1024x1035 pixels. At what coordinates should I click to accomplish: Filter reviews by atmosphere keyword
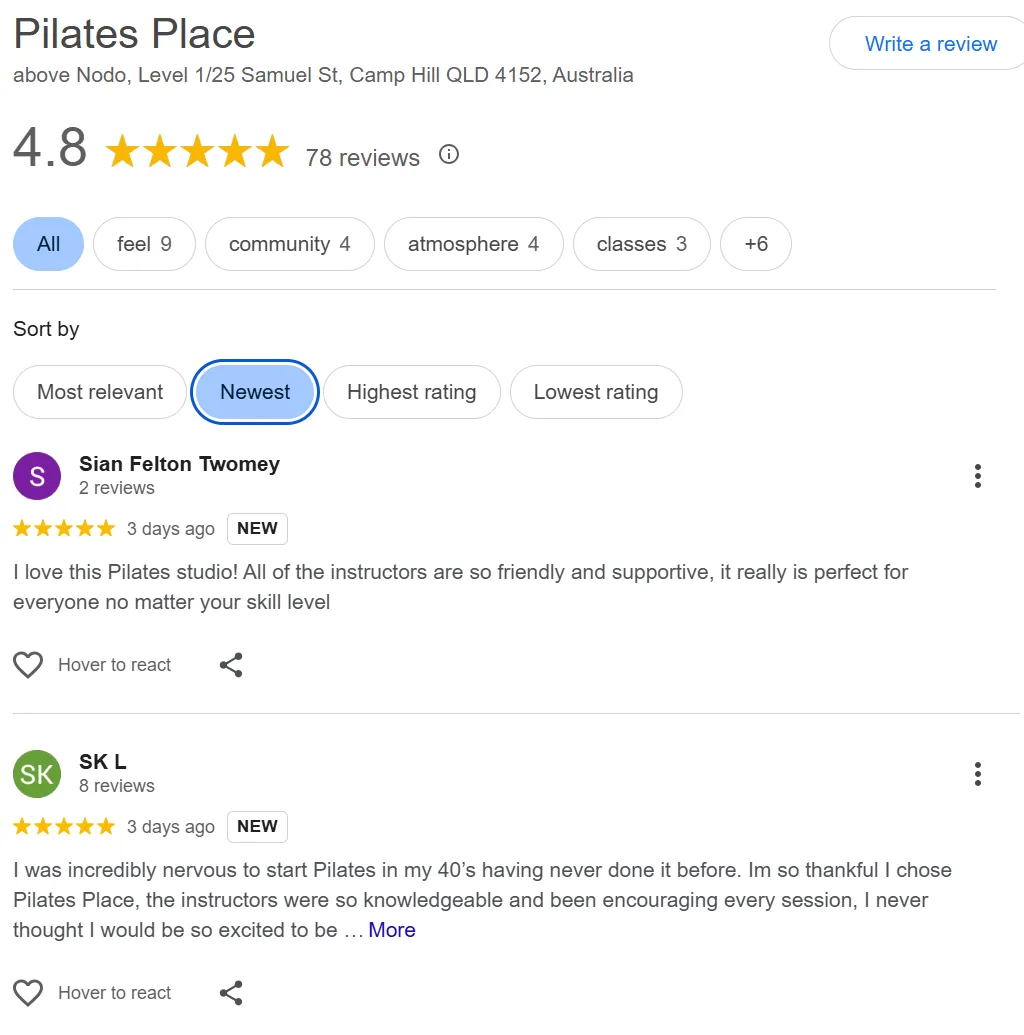[473, 244]
